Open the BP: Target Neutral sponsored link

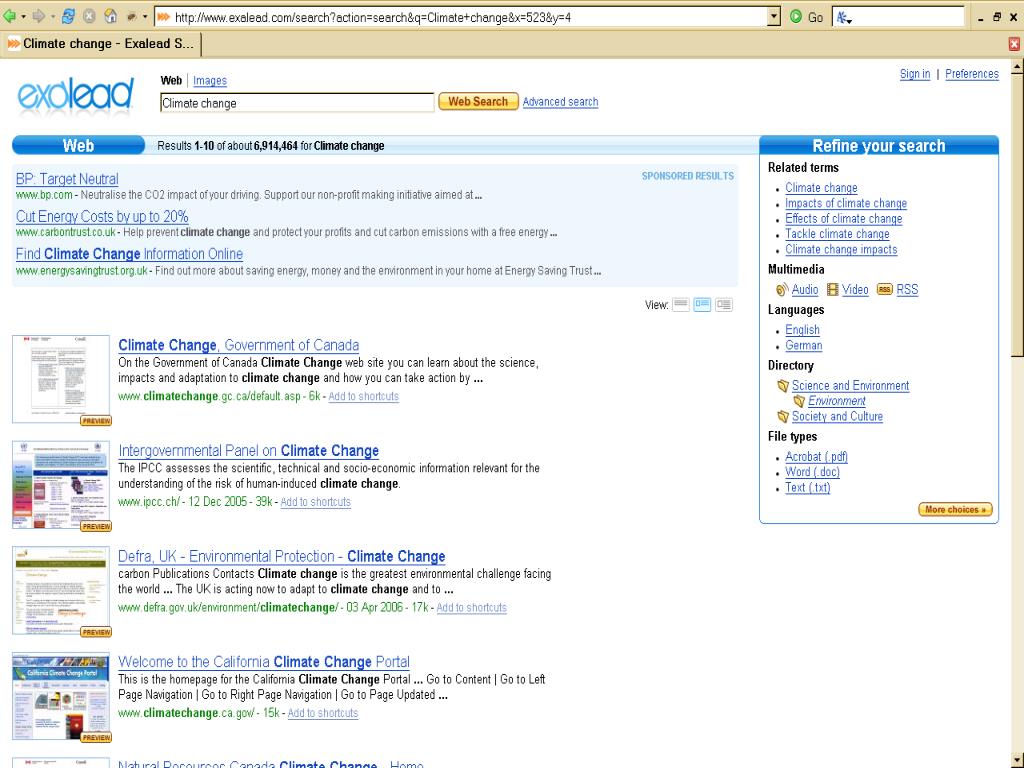pos(67,179)
